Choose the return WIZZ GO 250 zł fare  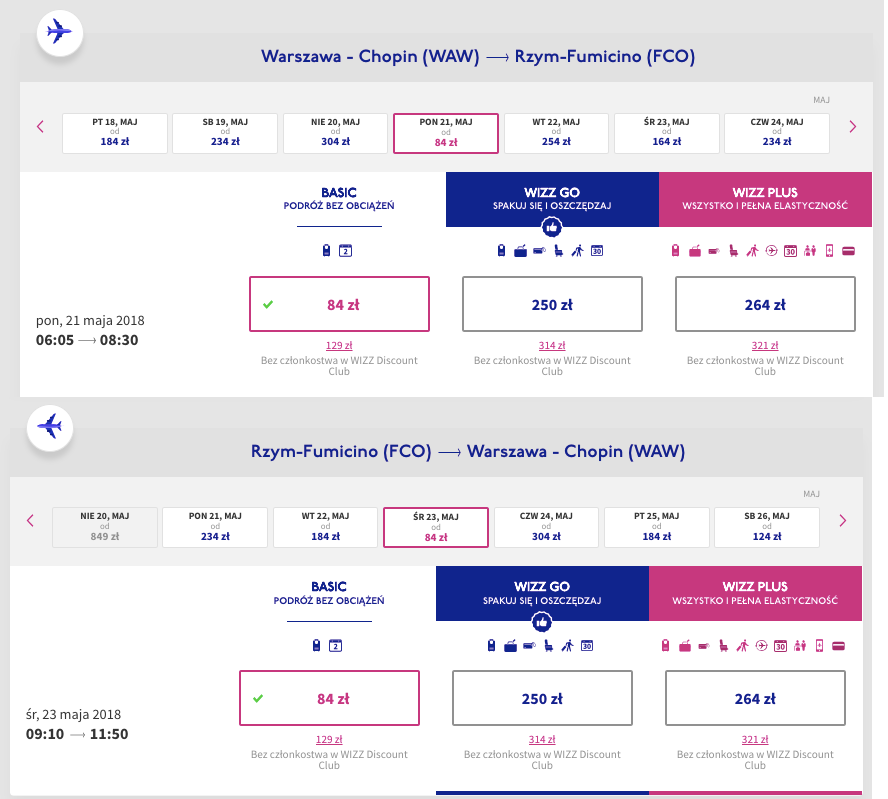(x=542, y=698)
